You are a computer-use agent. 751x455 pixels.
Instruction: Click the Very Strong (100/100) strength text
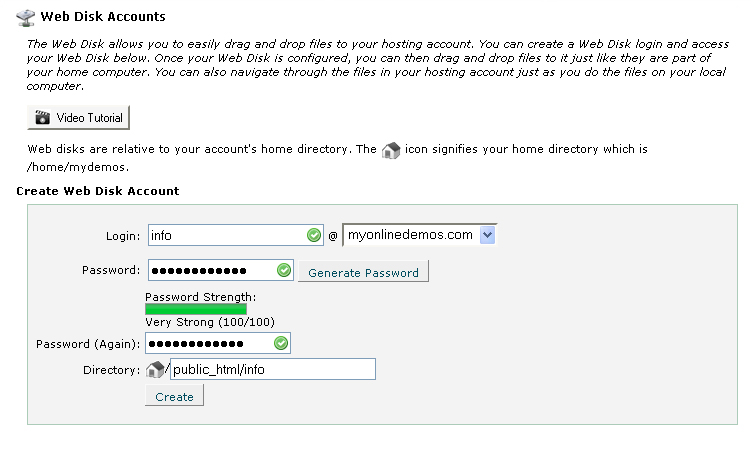[210, 322]
